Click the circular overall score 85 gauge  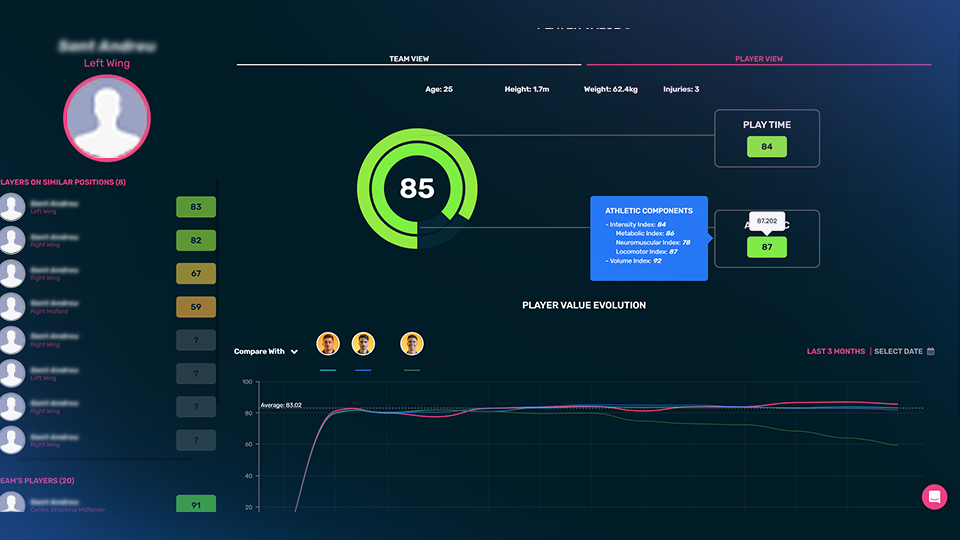pyautogui.click(x=417, y=188)
